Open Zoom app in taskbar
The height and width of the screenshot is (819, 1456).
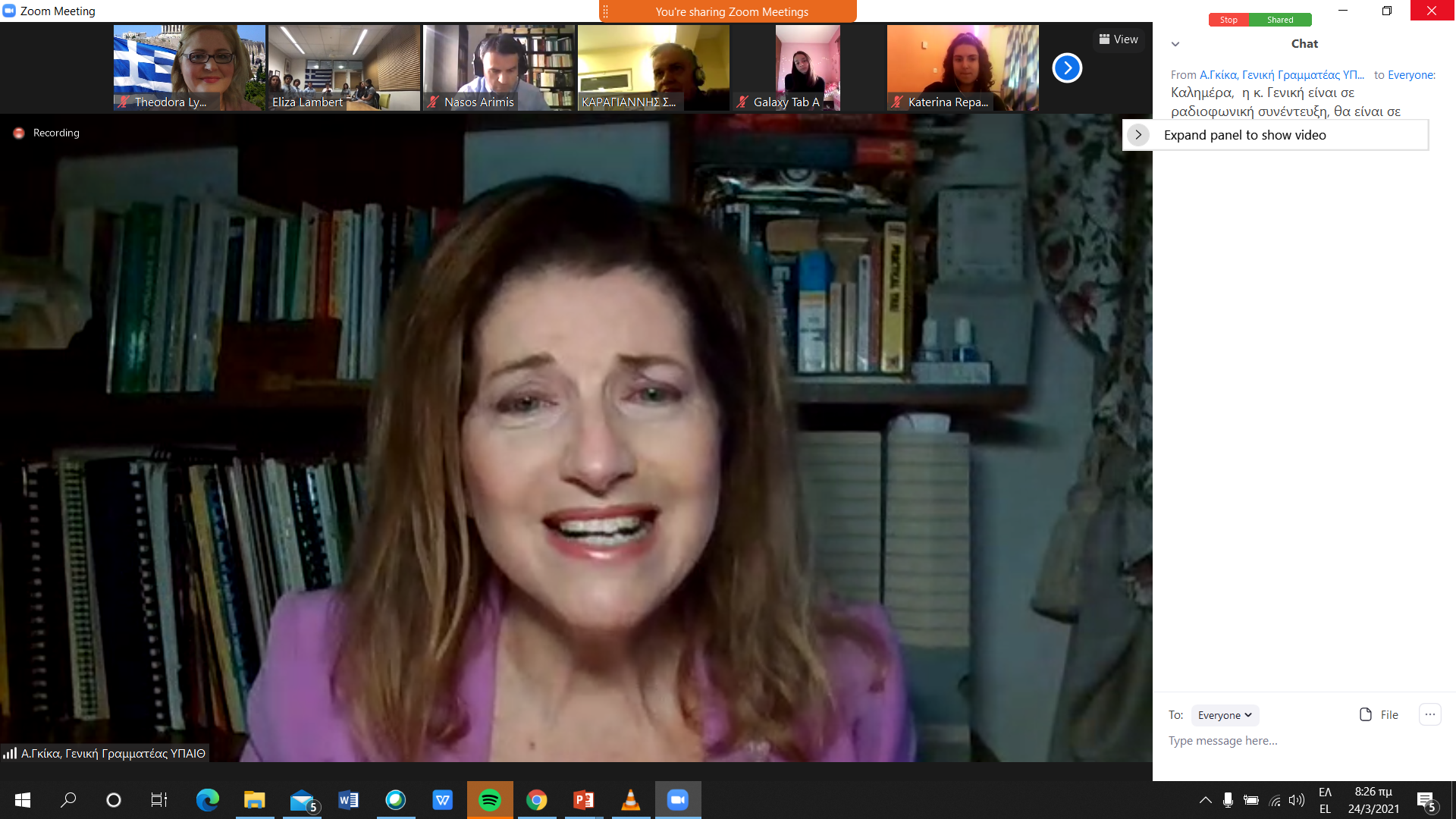(677, 800)
